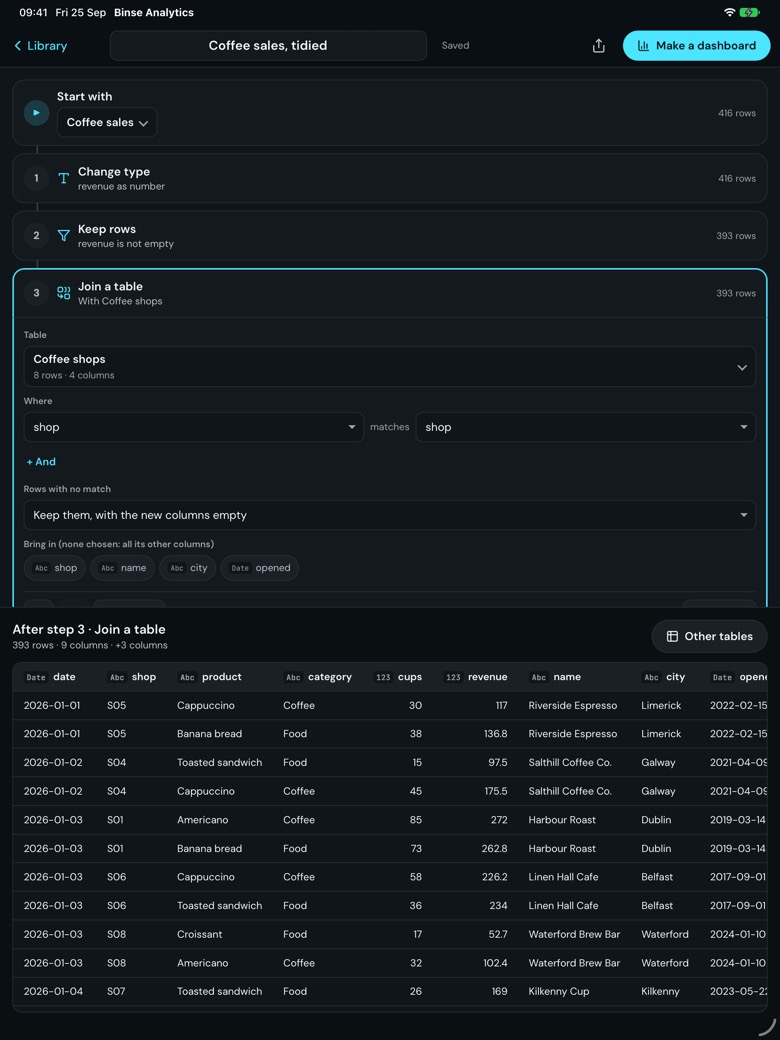Click the play icon in Start with
This screenshot has height=1040, width=780.
click(36, 113)
